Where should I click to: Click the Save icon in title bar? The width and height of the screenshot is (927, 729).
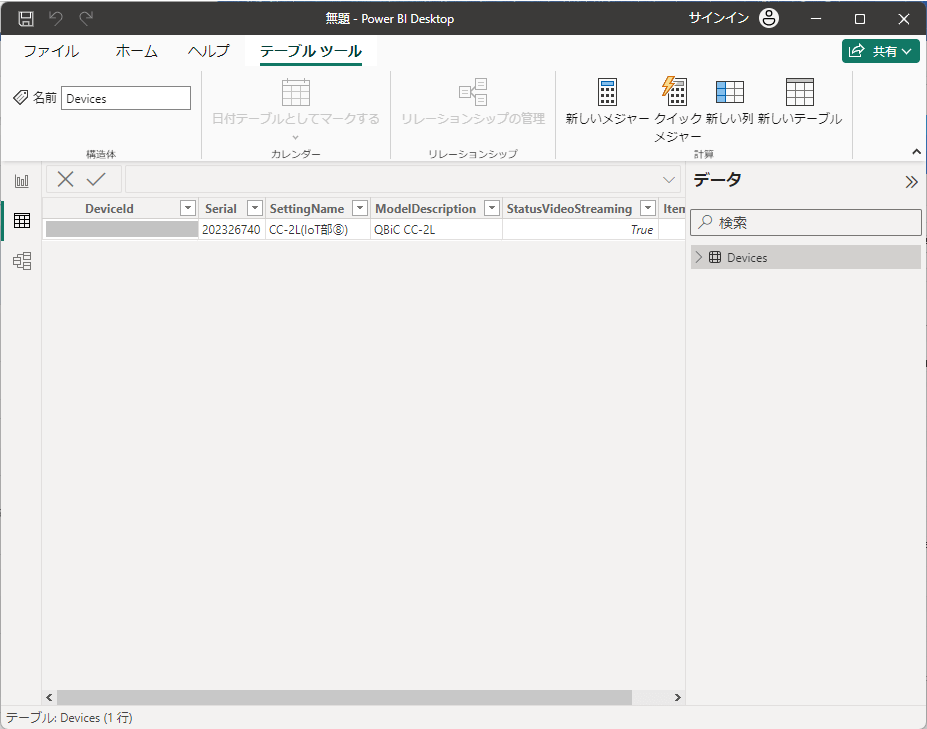pos(25,19)
